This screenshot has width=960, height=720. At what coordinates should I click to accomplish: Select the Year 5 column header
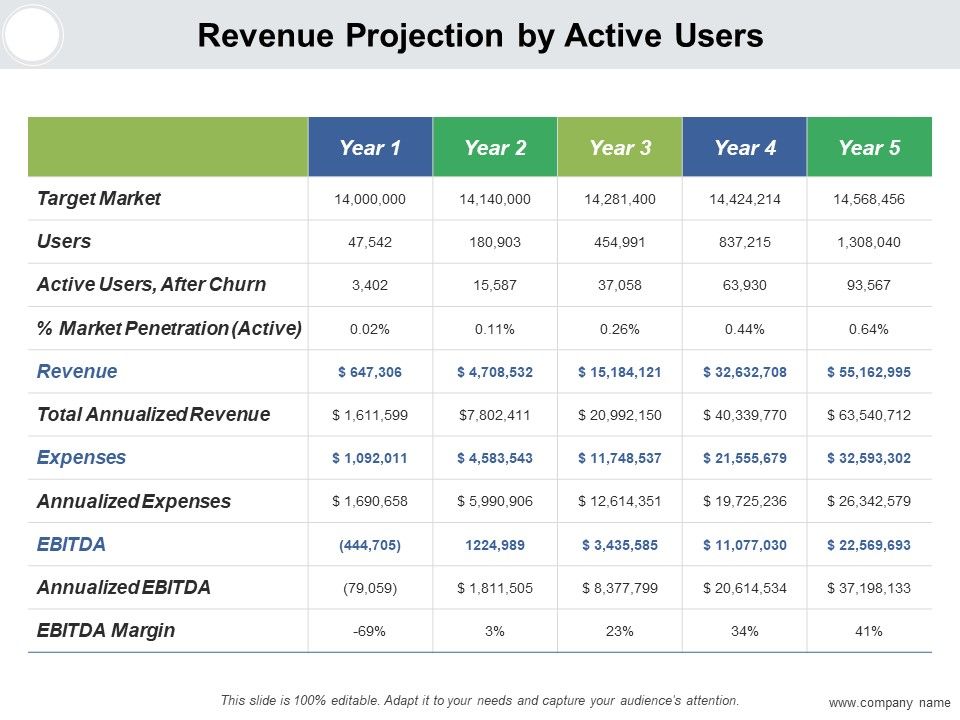click(x=869, y=147)
